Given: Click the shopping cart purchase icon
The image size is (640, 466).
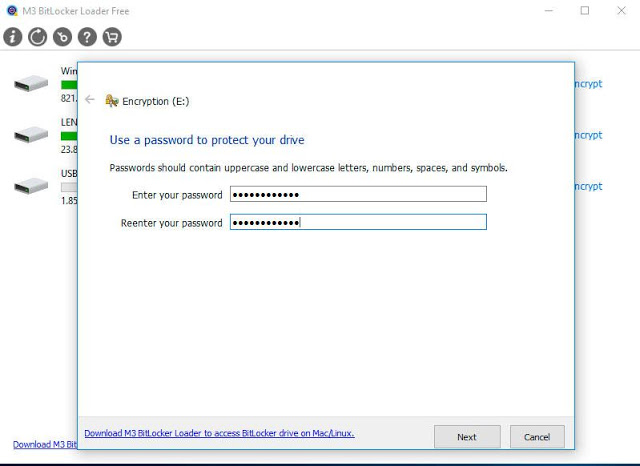Looking at the screenshot, I should (112, 37).
